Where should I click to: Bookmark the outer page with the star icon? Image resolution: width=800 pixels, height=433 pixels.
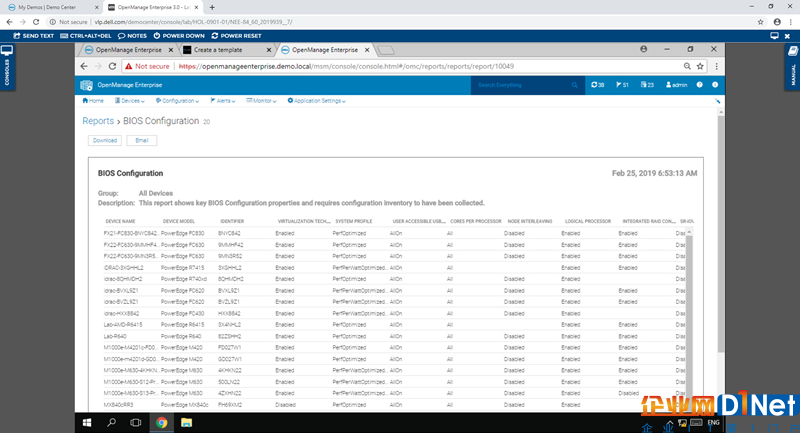click(x=760, y=22)
